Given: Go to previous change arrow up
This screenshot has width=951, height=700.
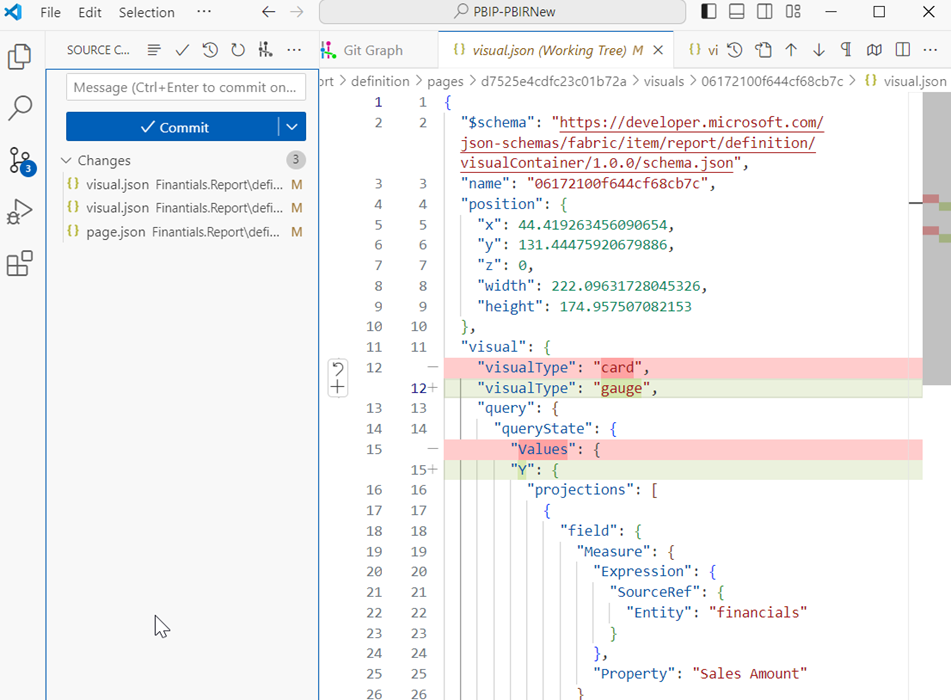Looking at the screenshot, I should (x=791, y=50).
